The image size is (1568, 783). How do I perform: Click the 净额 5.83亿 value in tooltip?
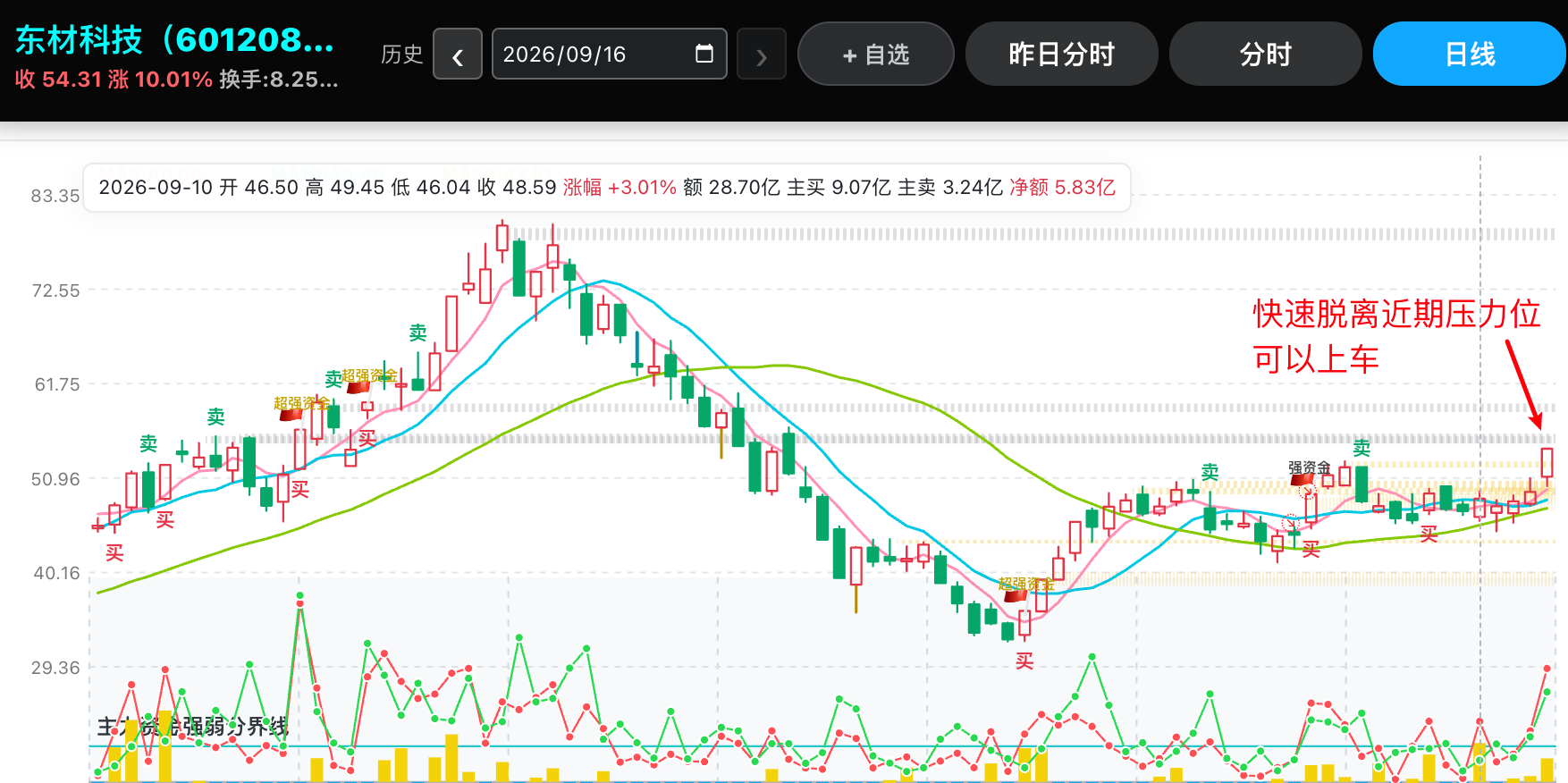[1062, 188]
